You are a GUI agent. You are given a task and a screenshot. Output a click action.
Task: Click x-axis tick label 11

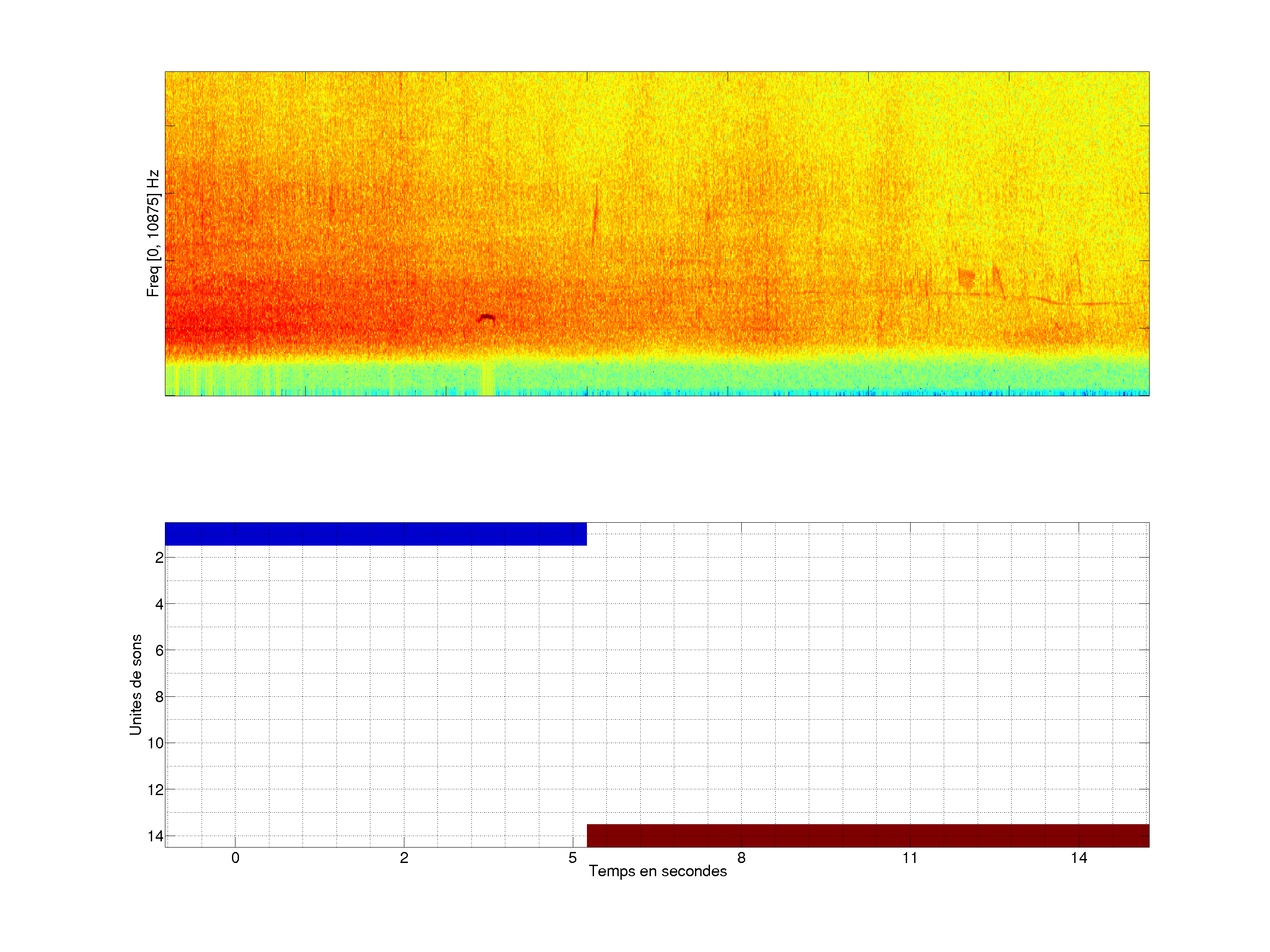coord(909,858)
